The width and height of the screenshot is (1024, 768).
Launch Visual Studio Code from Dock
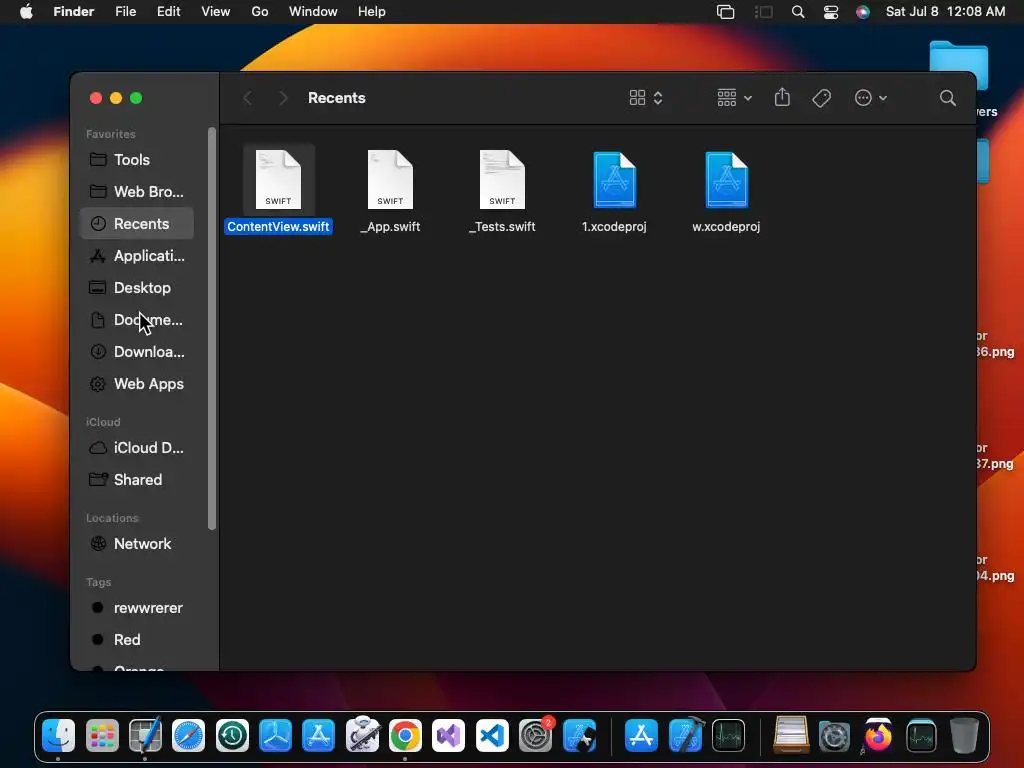point(492,736)
